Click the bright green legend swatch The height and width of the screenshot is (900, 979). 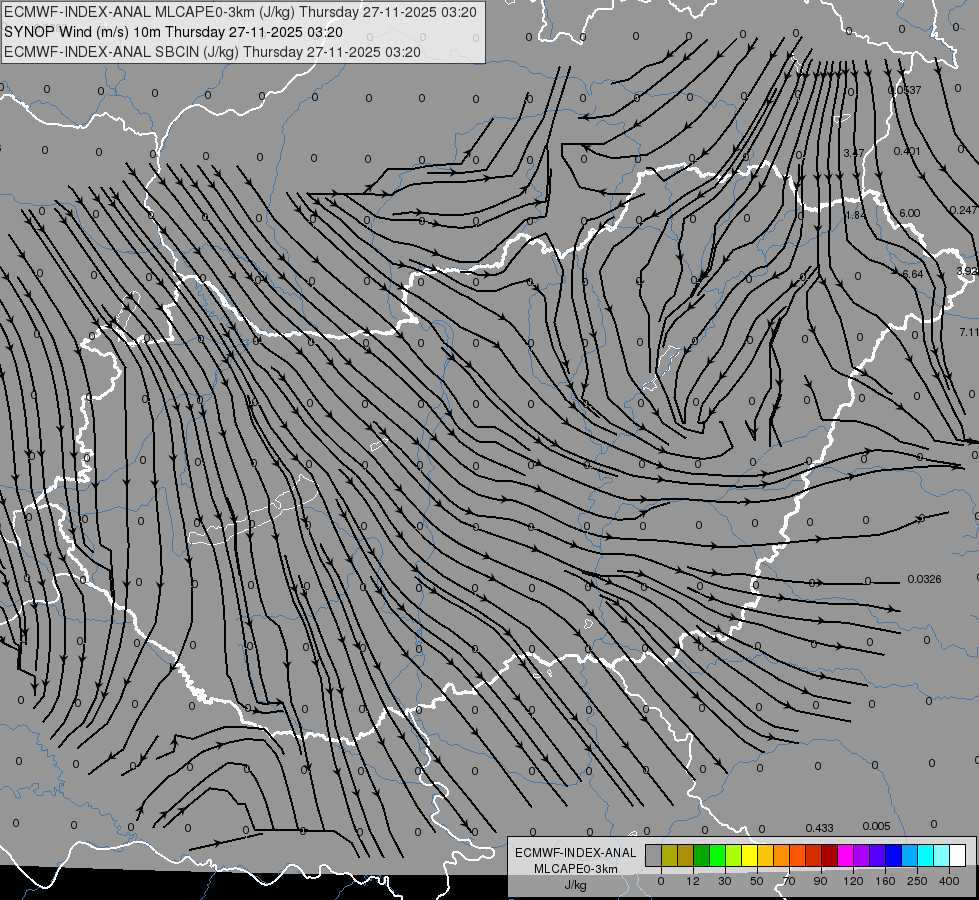tap(718, 855)
